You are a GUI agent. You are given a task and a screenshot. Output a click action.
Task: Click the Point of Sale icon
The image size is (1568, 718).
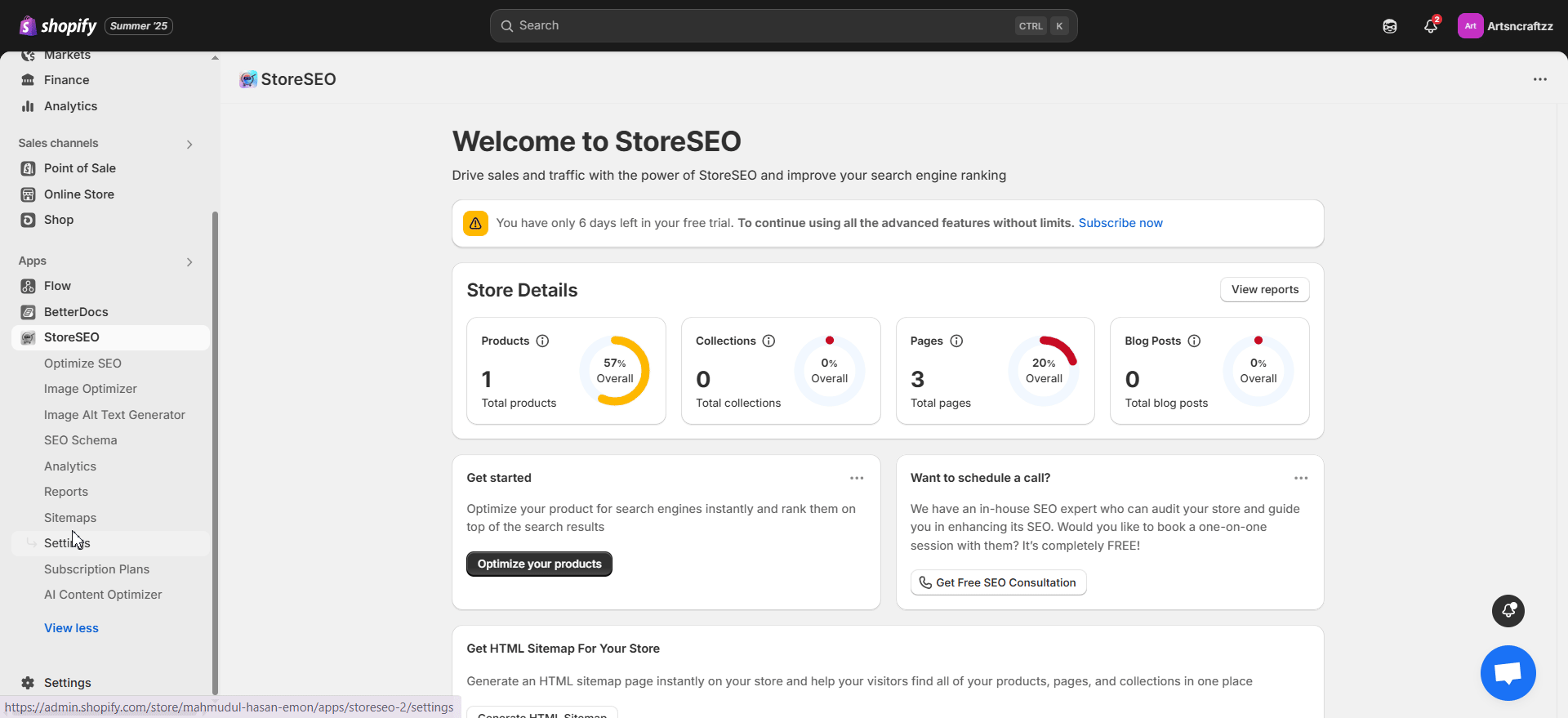click(x=28, y=168)
